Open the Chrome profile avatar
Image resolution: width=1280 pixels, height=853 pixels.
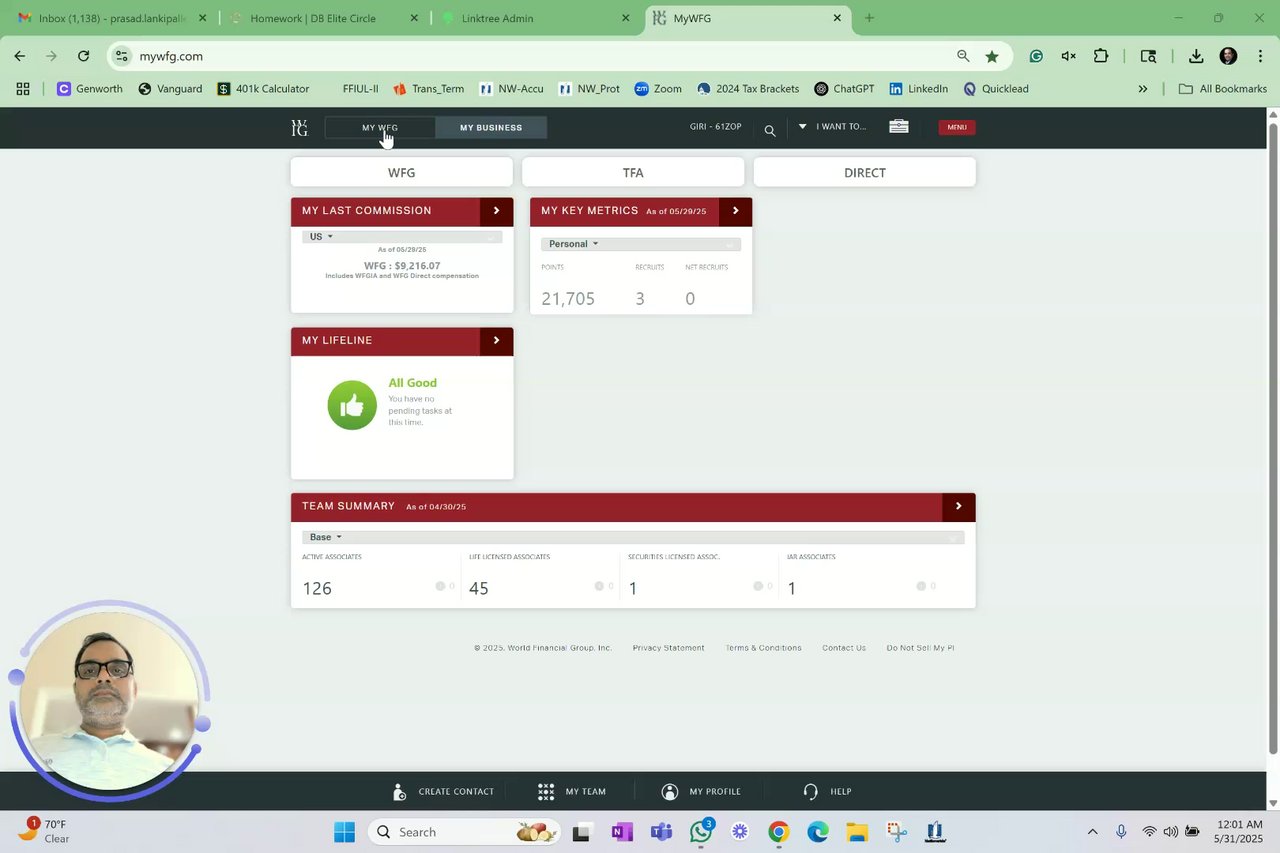[1229, 57]
